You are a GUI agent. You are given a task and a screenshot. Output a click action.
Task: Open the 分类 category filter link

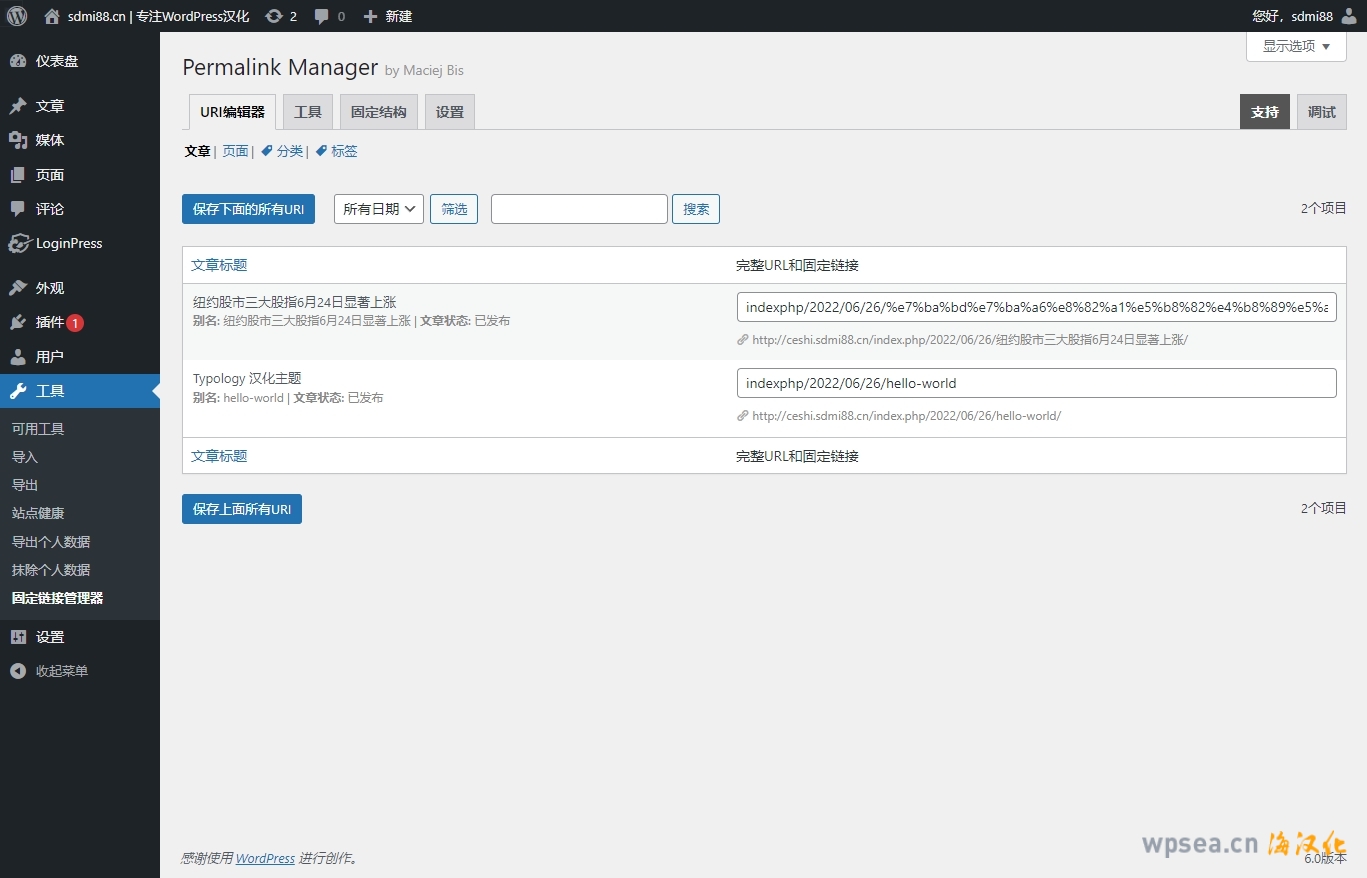pyautogui.click(x=289, y=151)
